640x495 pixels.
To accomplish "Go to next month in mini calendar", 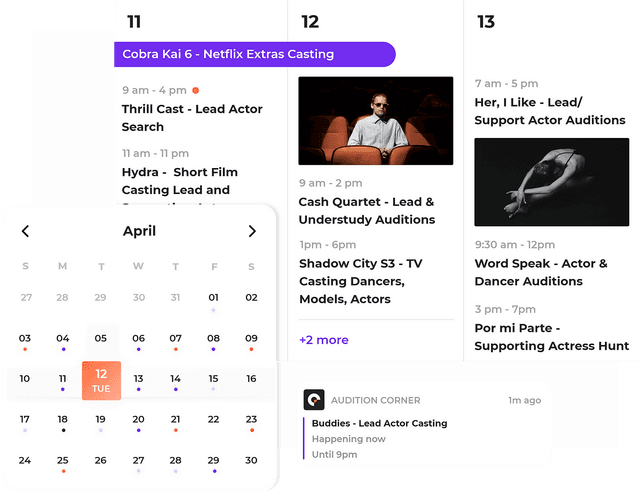I will 252,231.
